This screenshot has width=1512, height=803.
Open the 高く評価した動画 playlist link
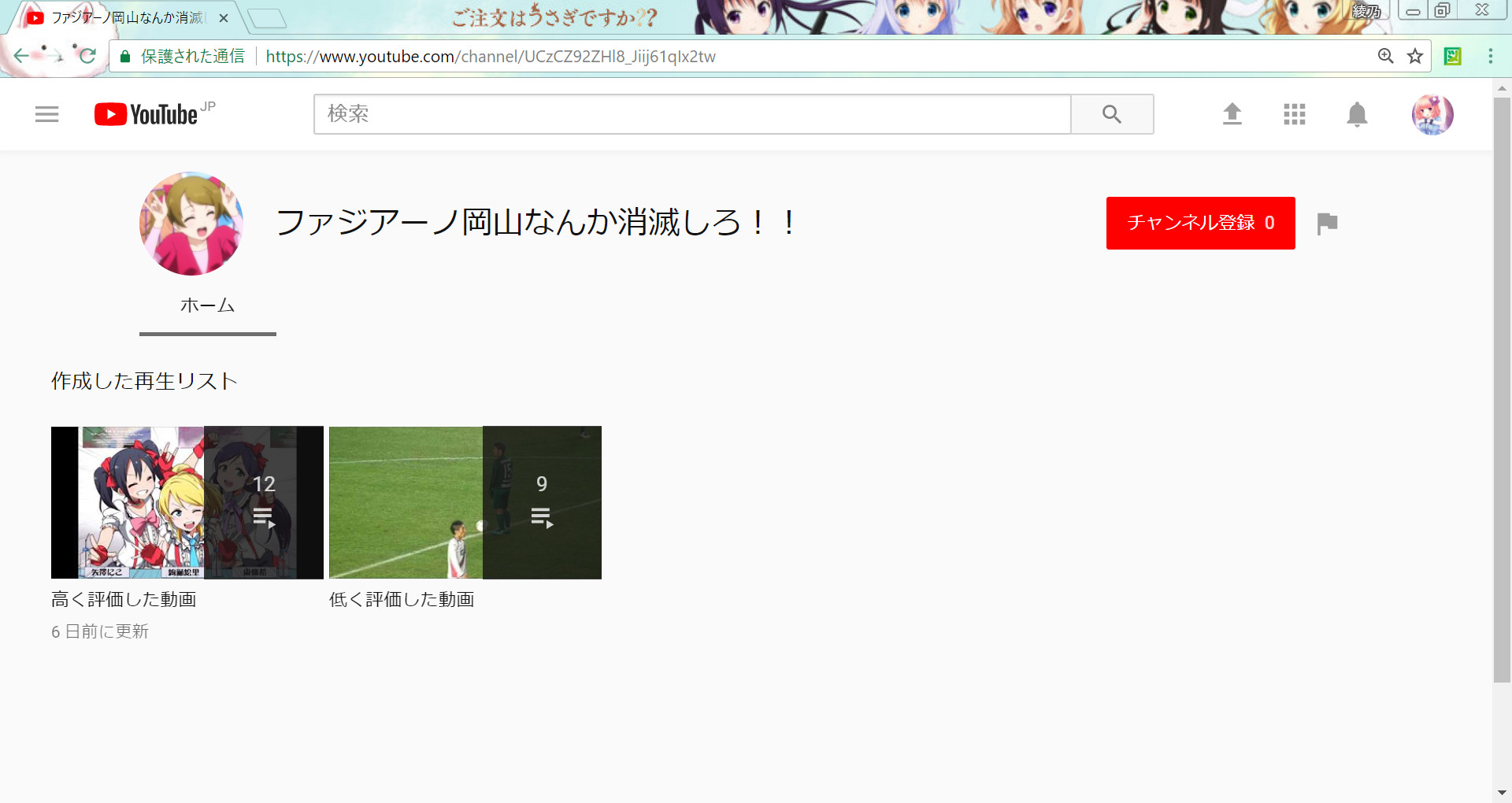tap(124, 600)
